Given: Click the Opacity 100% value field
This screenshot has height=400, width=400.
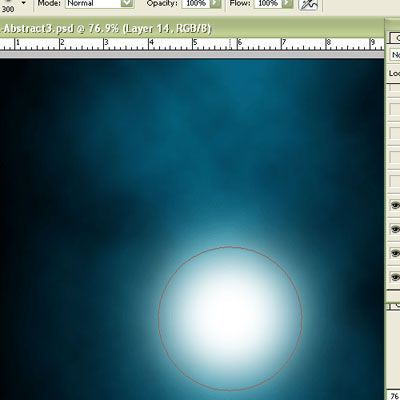Looking at the screenshot, I should 196,3.
